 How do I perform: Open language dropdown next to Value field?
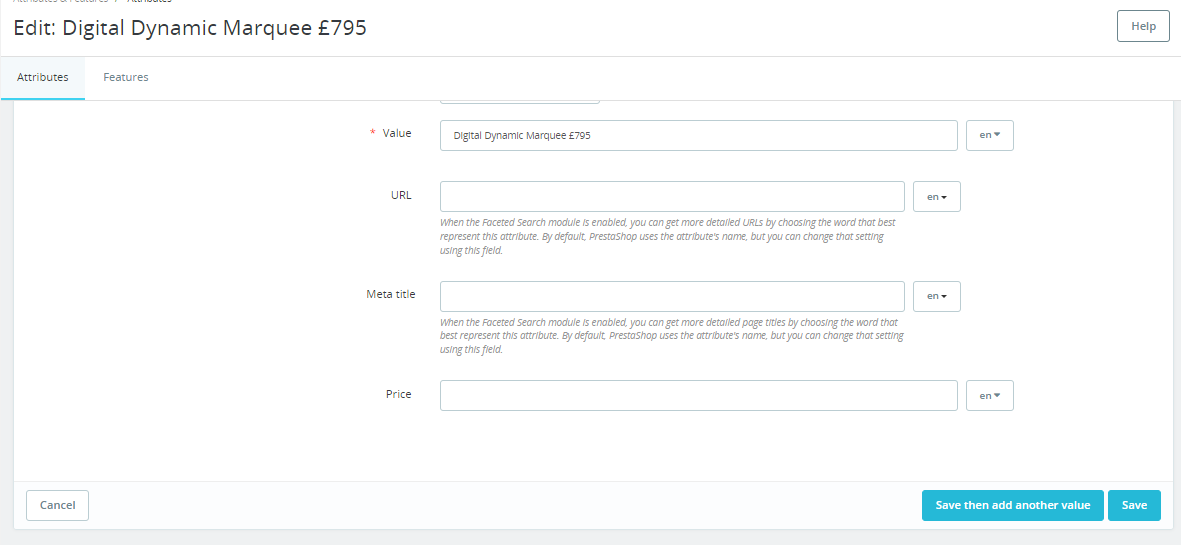989,135
